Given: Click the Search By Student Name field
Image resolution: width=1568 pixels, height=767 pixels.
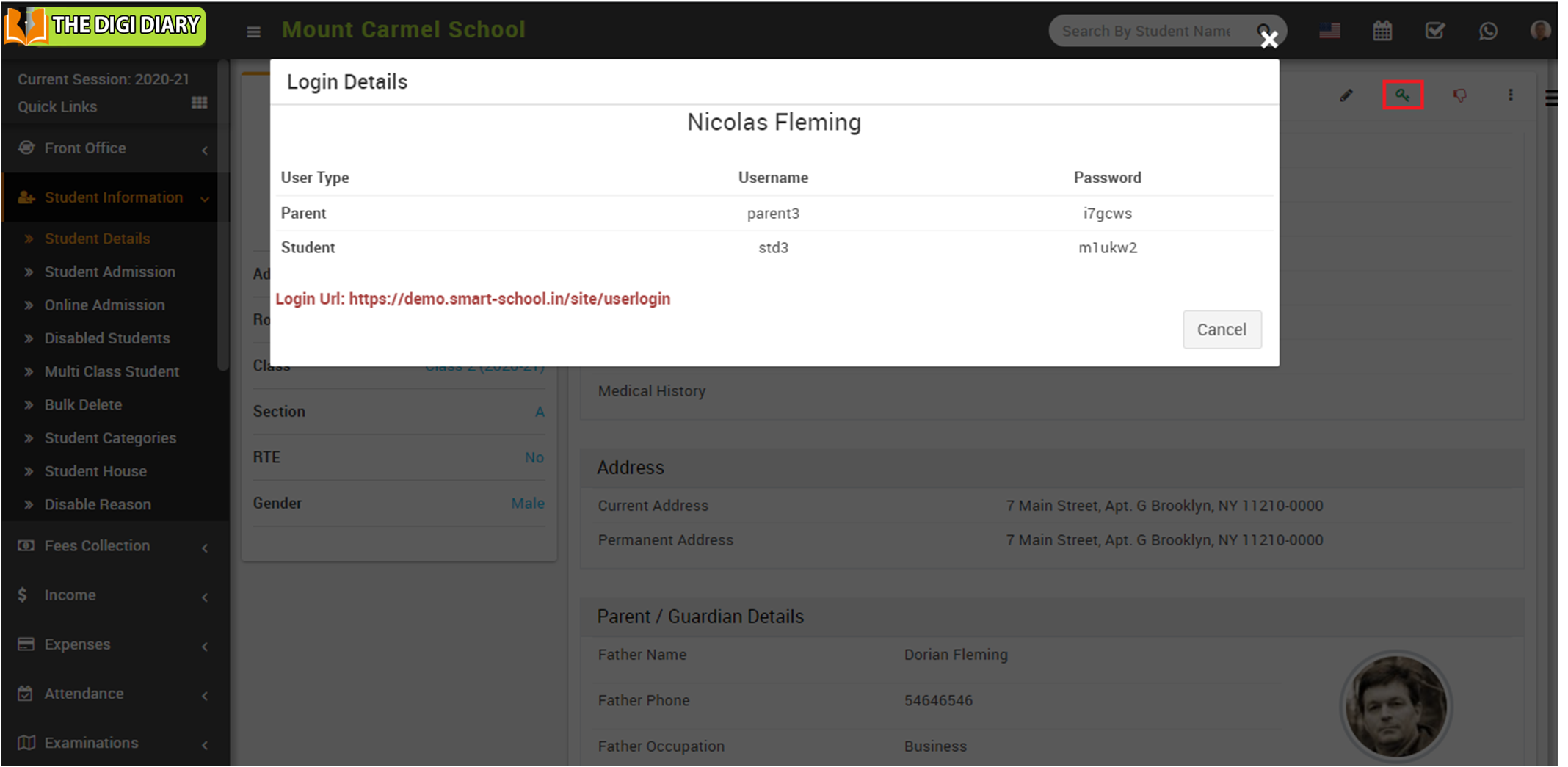Looking at the screenshot, I should coord(1149,31).
